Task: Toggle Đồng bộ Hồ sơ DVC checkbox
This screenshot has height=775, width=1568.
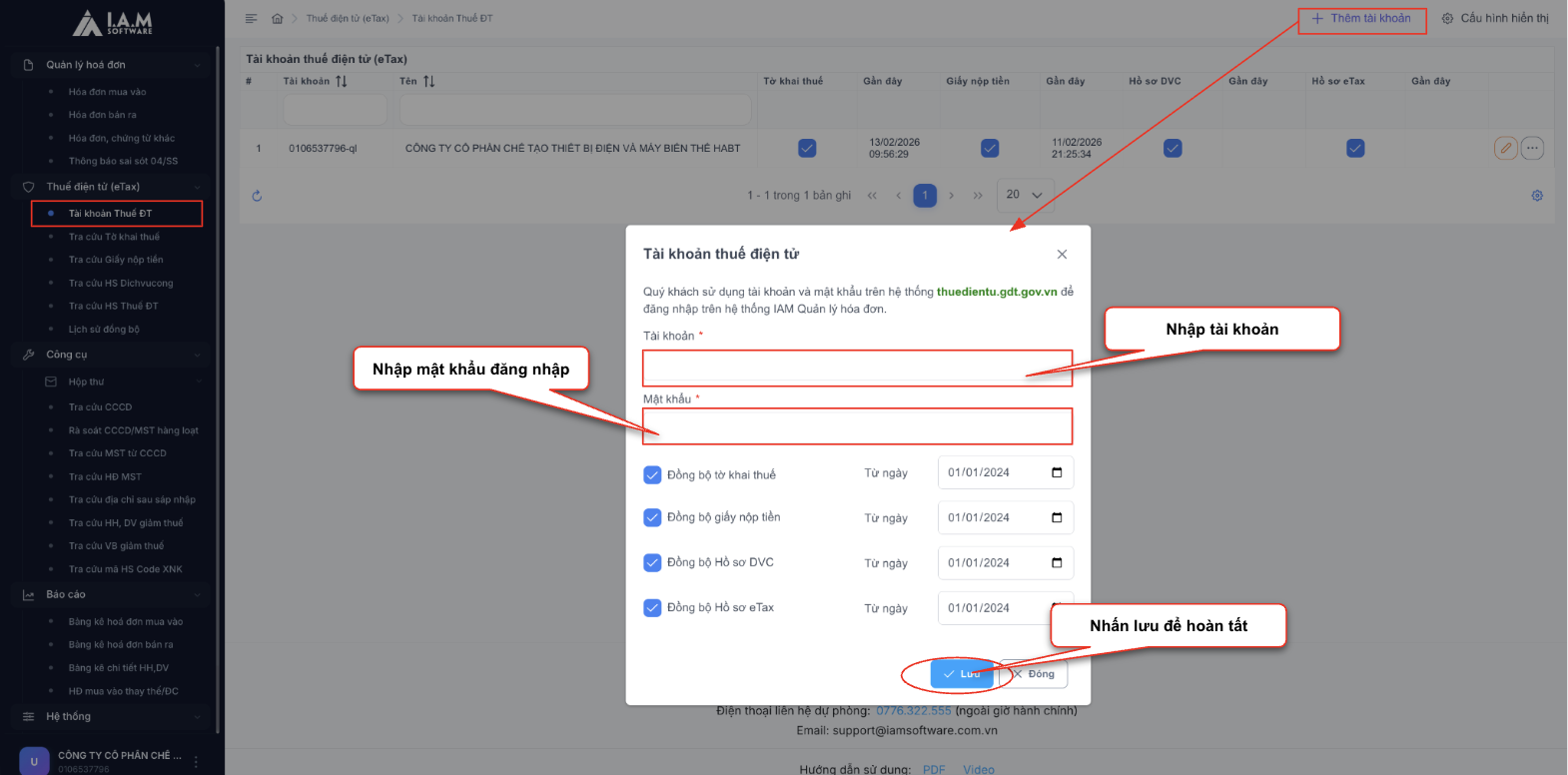Action: [652, 562]
